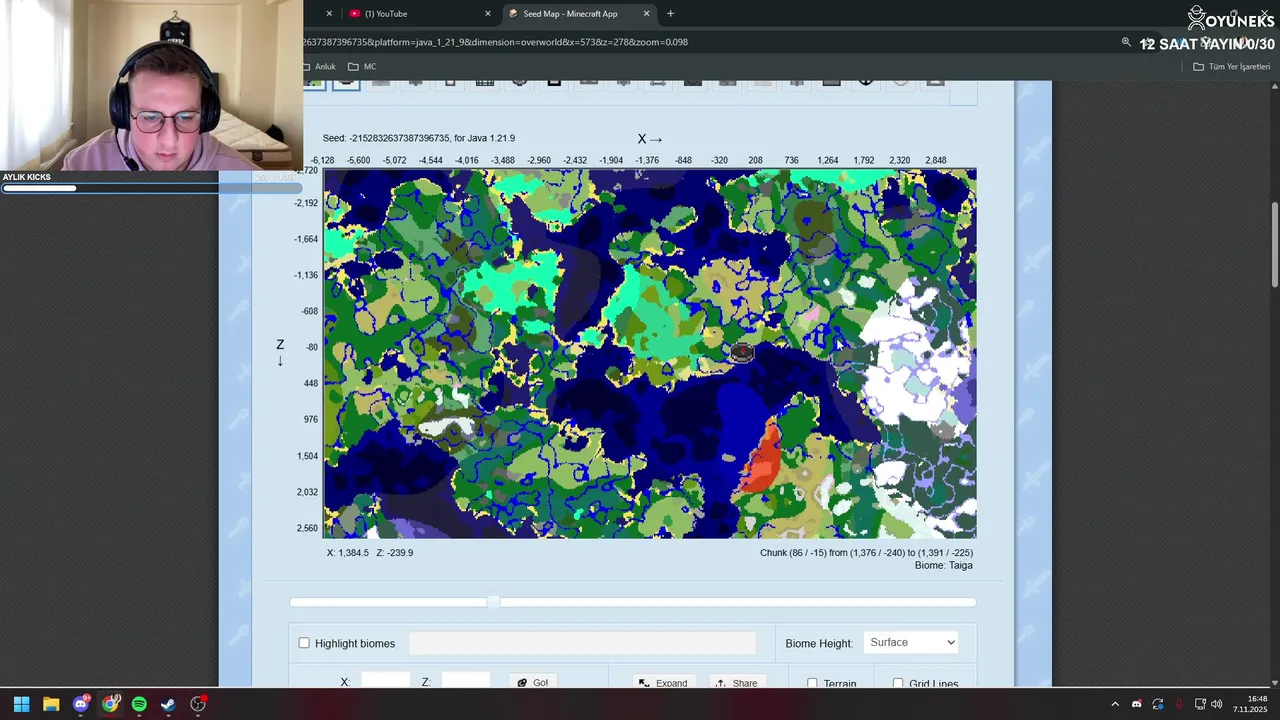Enable the Grid Lines checkbox

[x=898, y=684]
